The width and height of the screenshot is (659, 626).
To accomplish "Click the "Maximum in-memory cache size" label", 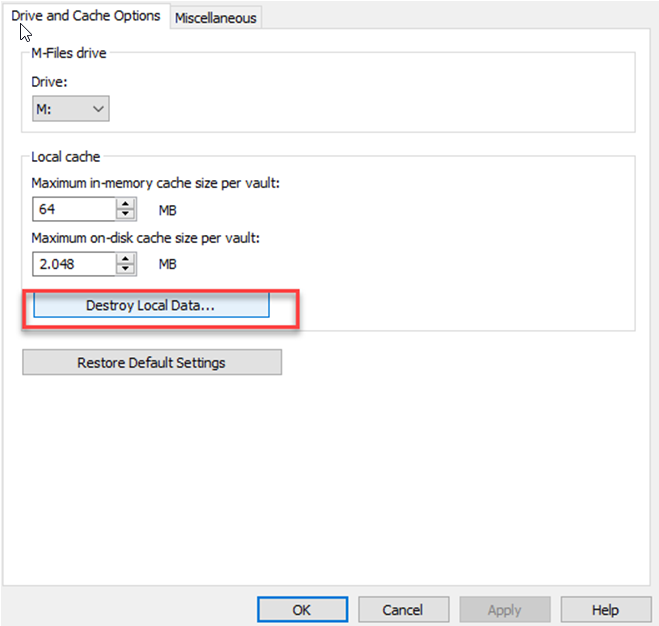I will [155, 183].
